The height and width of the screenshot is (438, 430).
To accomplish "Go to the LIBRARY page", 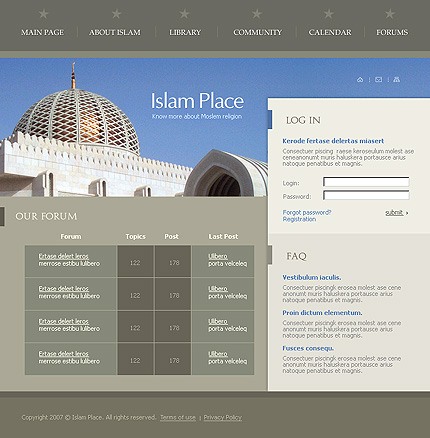I will click(x=185, y=32).
